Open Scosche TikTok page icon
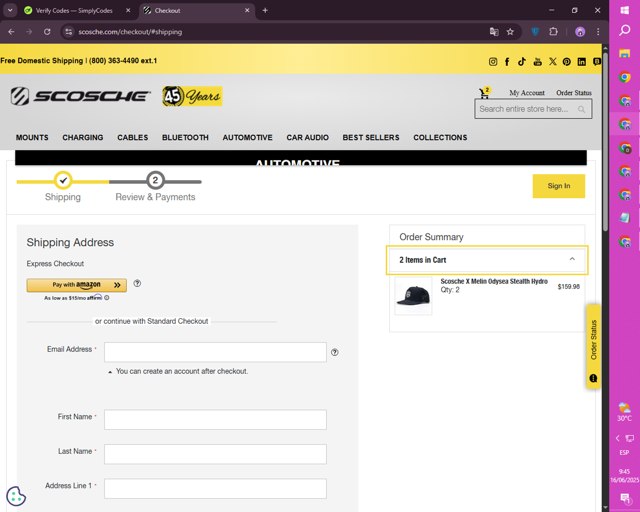This screenshot has height=512, width=640. (x=522, y=62)
